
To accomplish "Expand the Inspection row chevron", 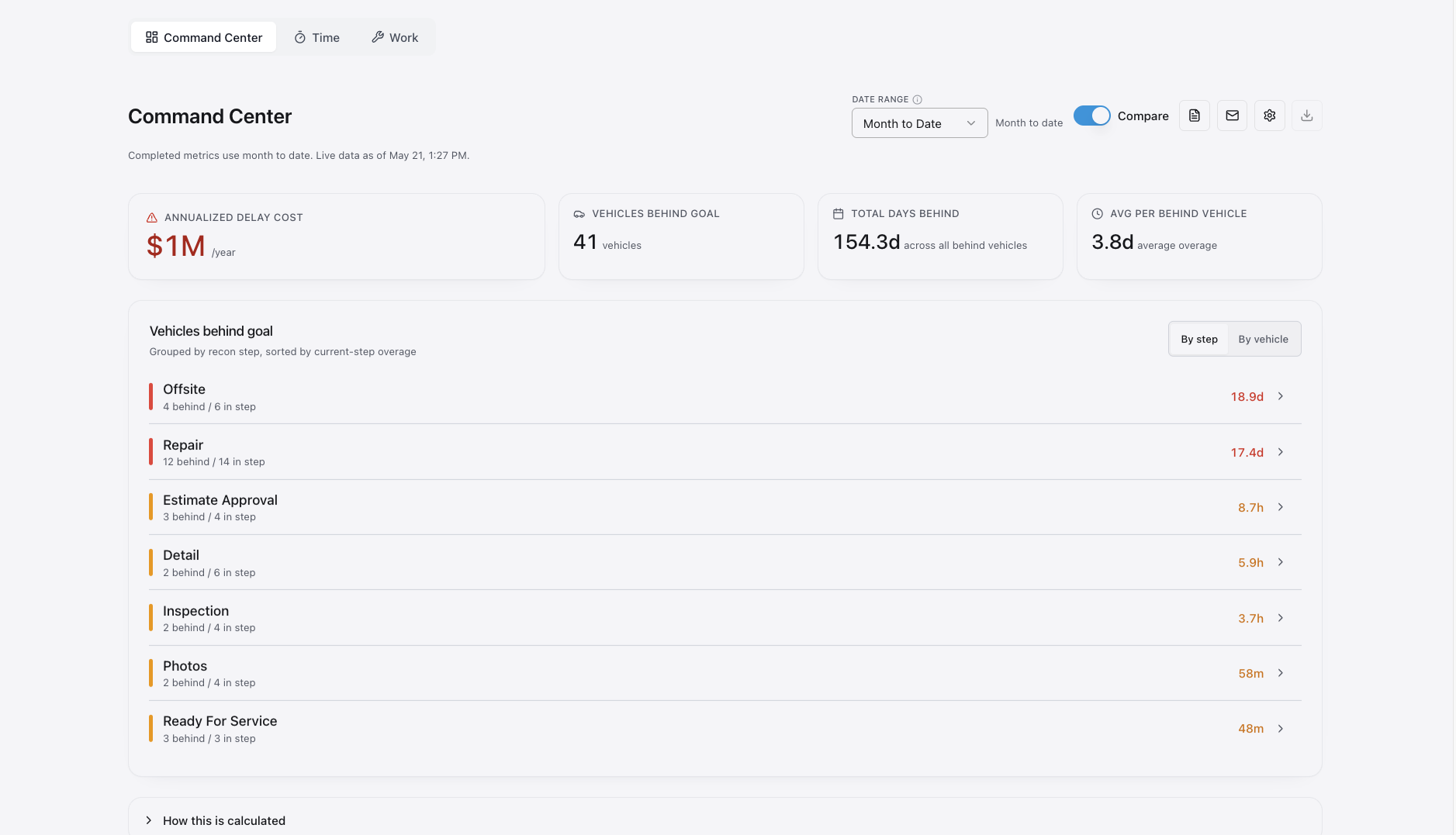I will [x=1281, y=618].
